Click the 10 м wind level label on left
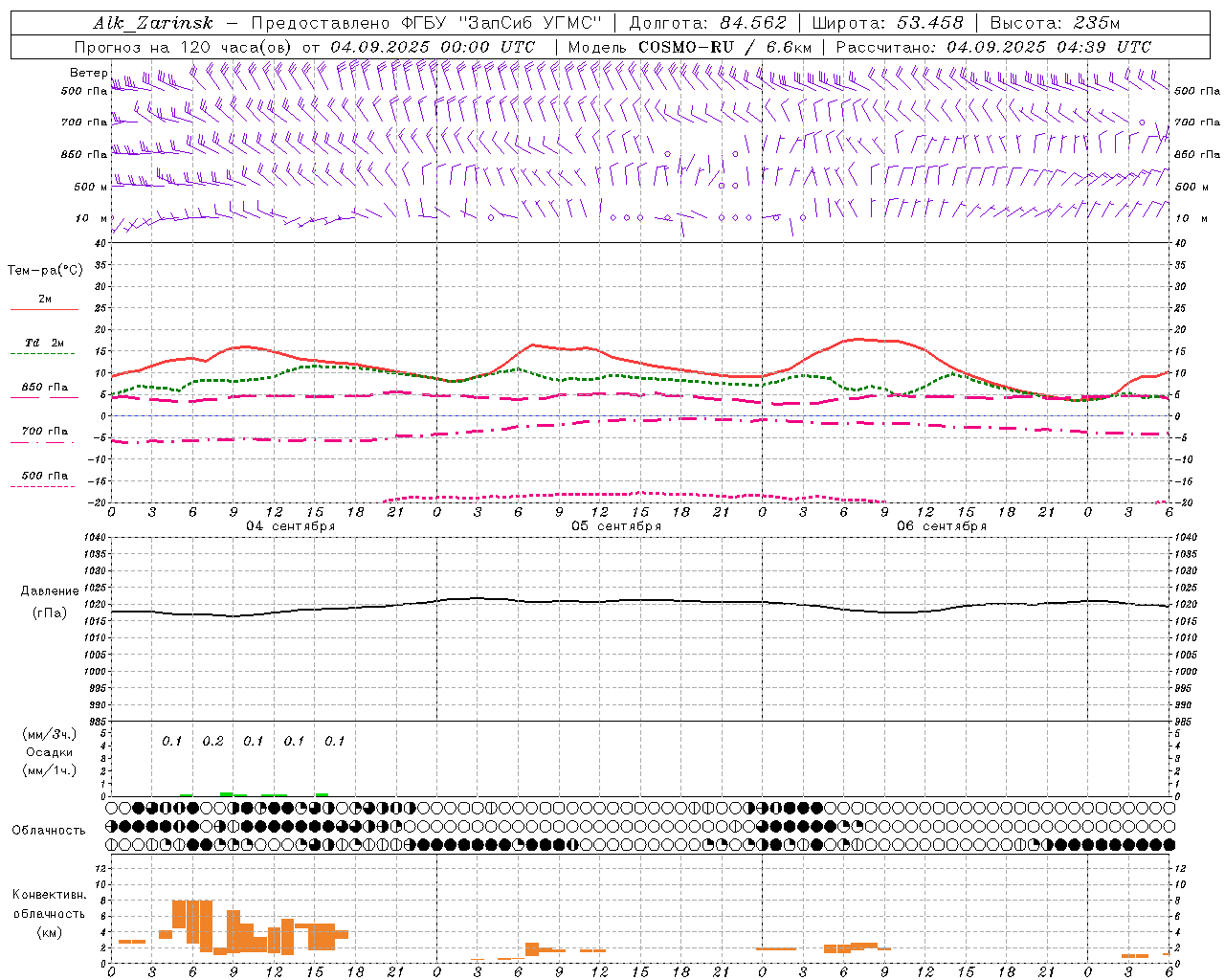1225x980 pixels. pyautogui.click(x=92, y=219)
